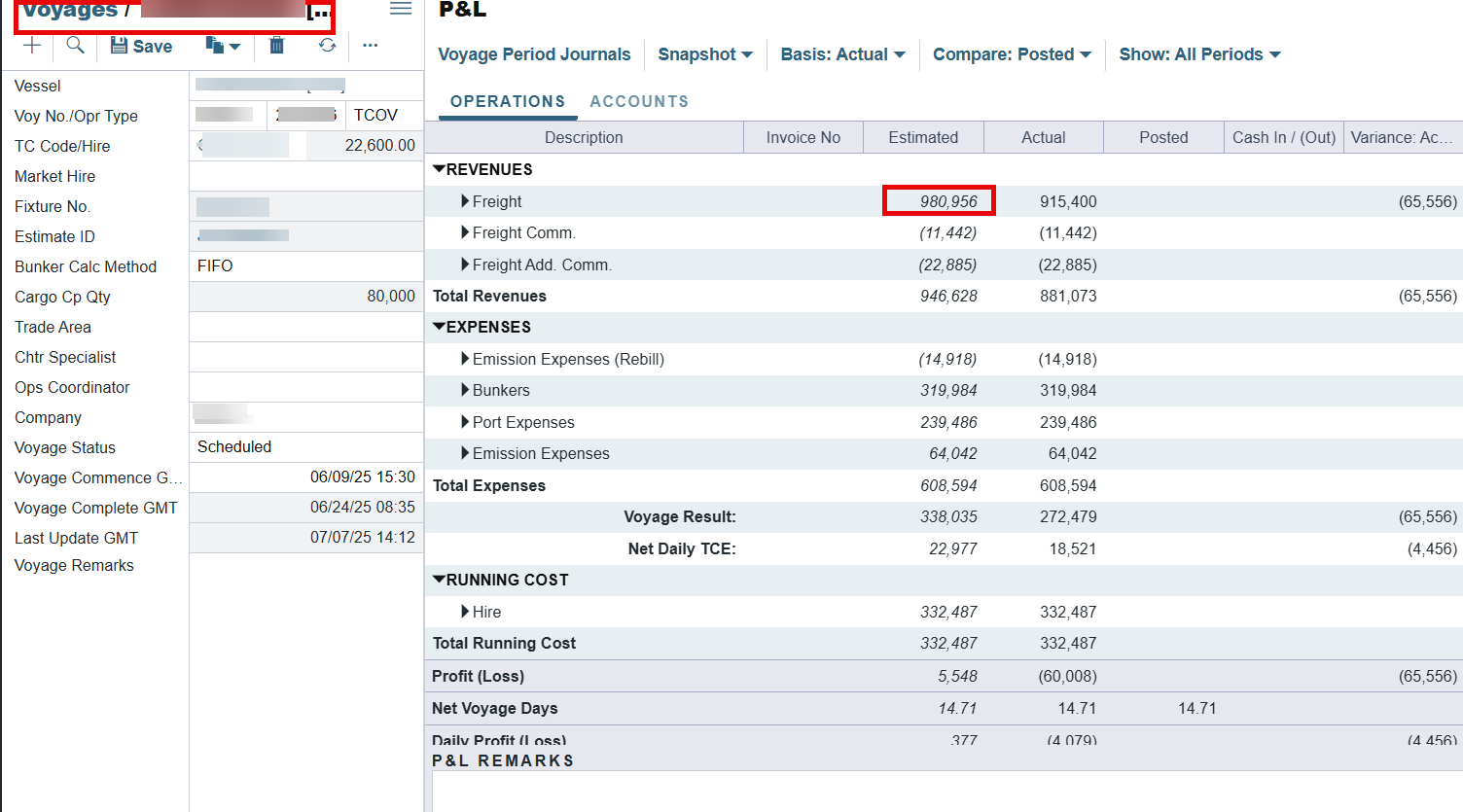Open the three-dot more options menu

370,46
